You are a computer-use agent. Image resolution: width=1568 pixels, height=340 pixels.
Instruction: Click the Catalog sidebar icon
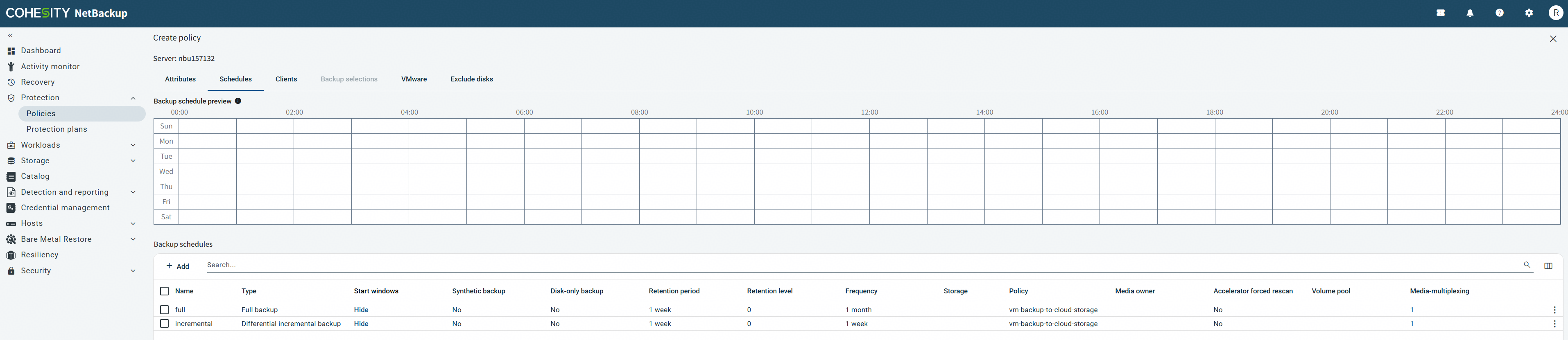[x=11, y=176]
